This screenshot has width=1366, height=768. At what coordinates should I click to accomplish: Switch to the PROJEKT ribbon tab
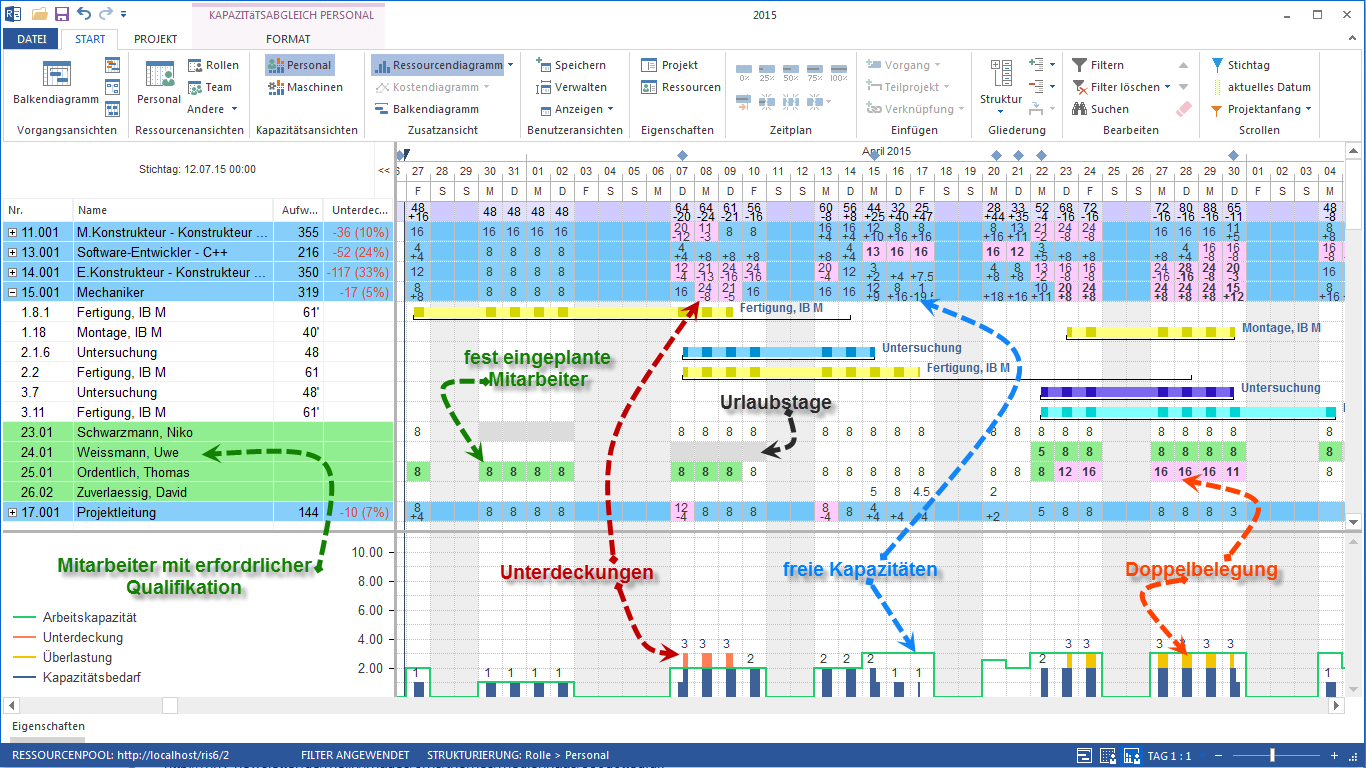click(x=155, y=39)
